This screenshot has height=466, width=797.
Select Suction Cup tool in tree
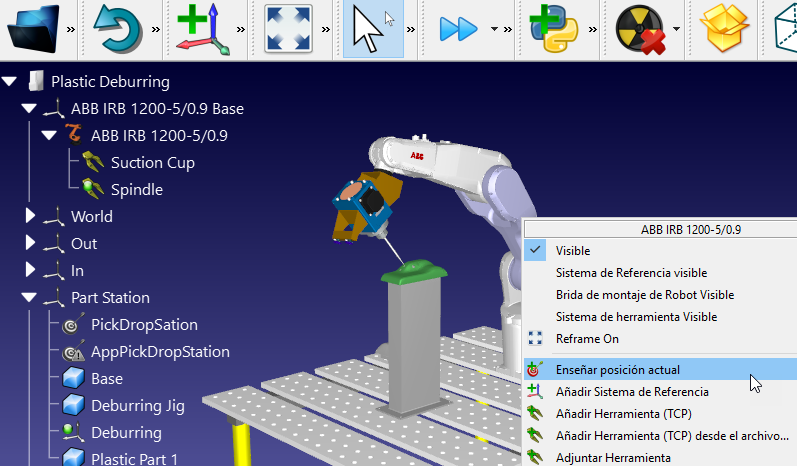[152, 162]
